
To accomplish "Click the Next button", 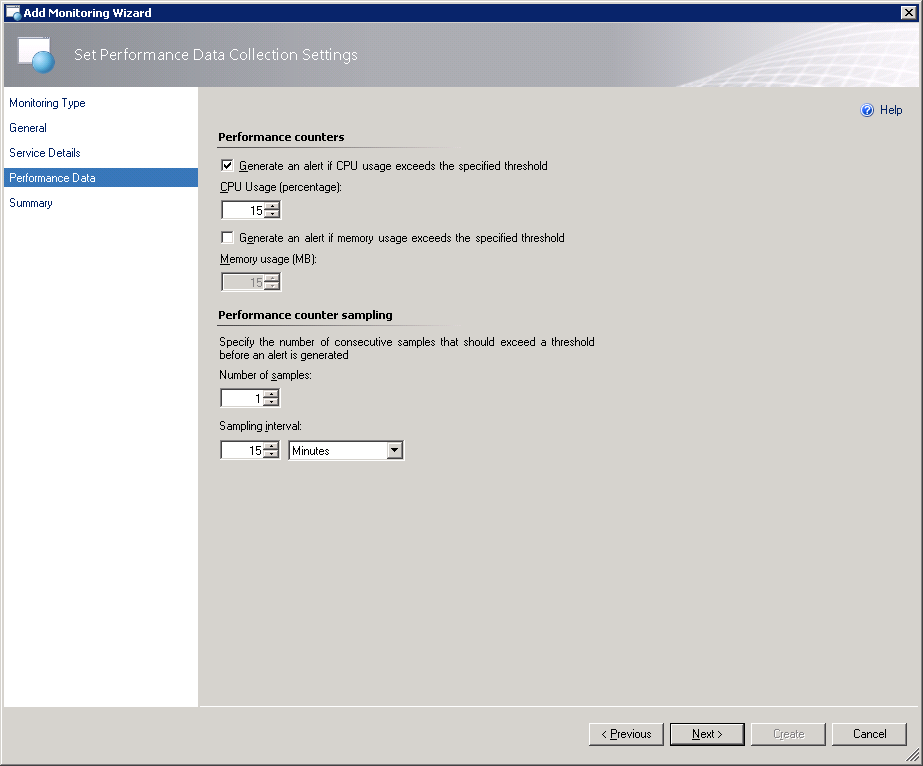I will click(x=707, y=734).
